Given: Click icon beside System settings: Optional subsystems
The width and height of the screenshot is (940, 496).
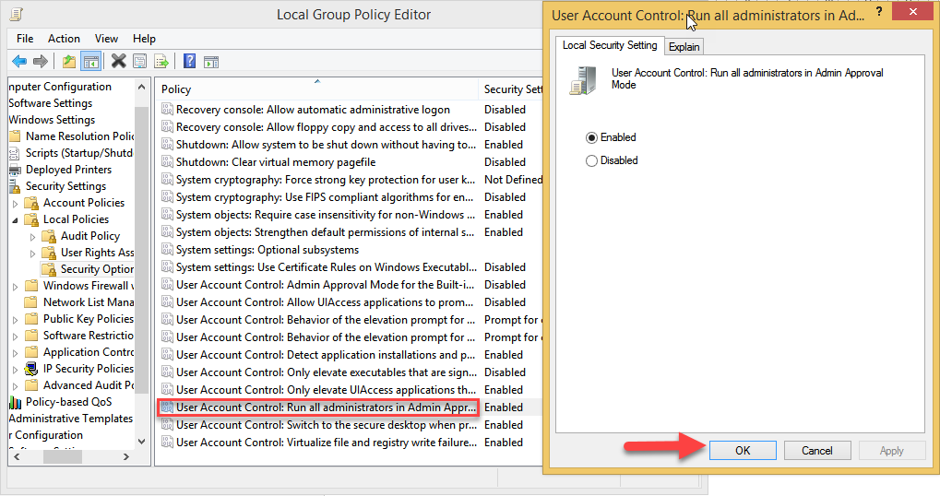Looking at the screenshot, I should [167, 250].
